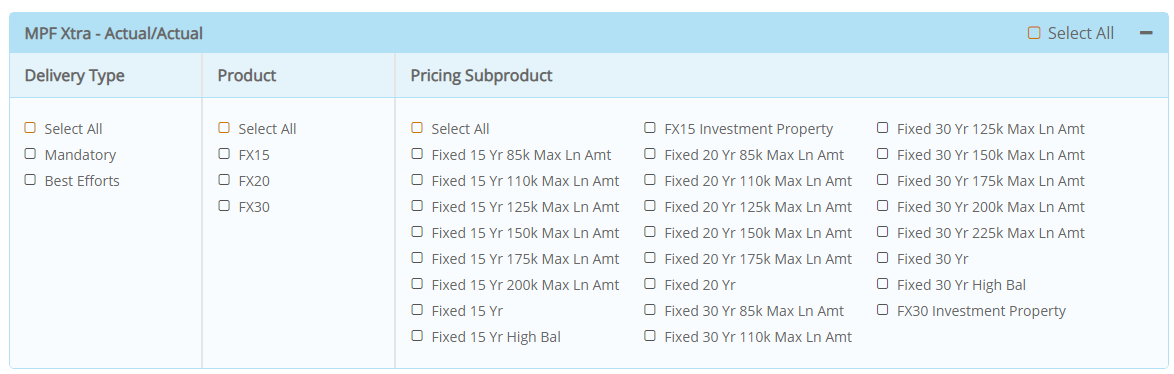This screenshot has width=1174, height=374.
Task: Select Fixed 15 Yr 200k Max Ln Amt
Action: point(417,283)
